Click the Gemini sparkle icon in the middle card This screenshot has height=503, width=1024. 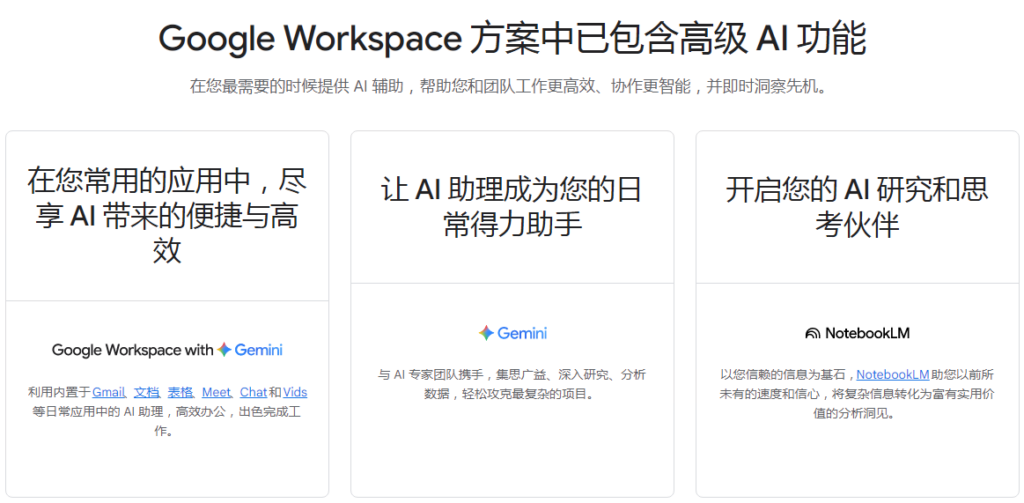click(485, 333)
